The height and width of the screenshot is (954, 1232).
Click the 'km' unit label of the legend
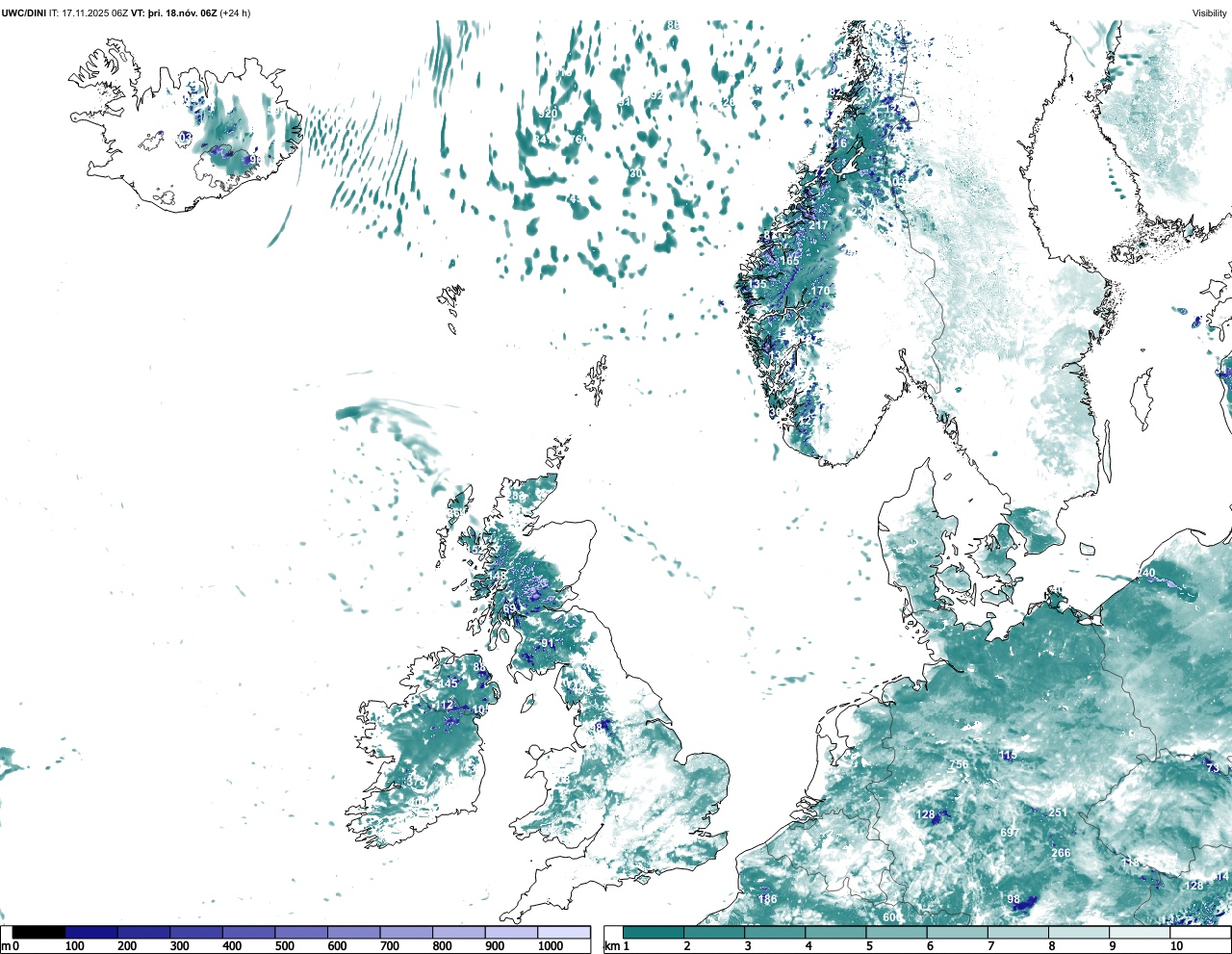click(x=612, y=946)
